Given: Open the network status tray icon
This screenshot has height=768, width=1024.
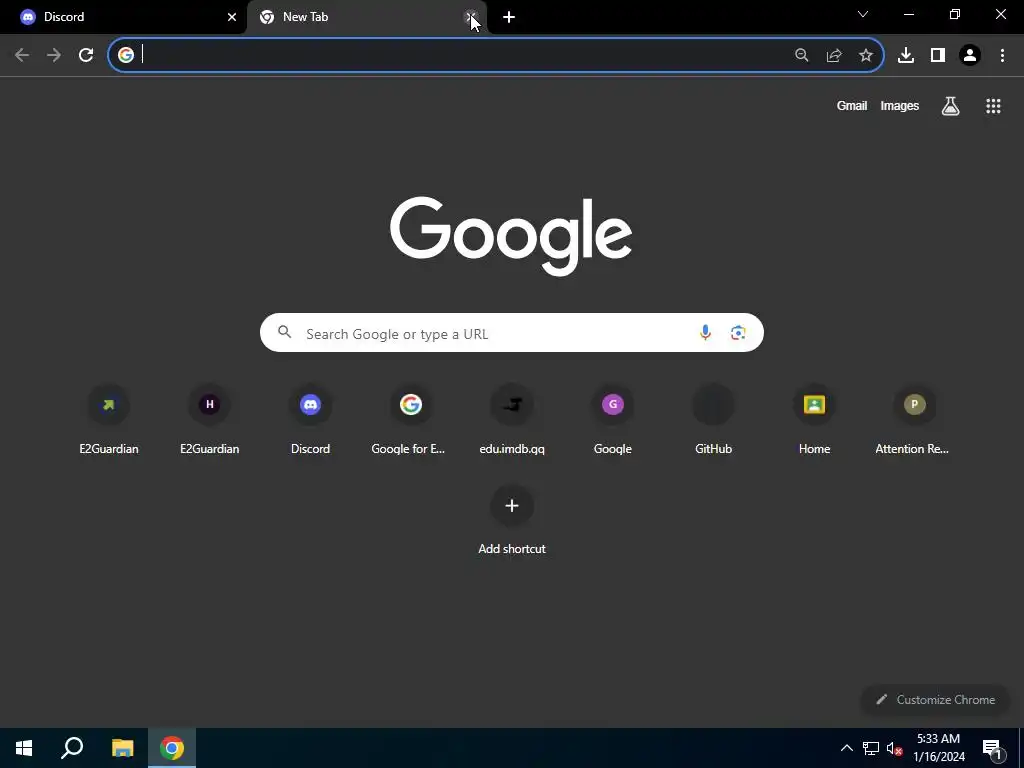Looking at the screenshot, I should point(871,748).
